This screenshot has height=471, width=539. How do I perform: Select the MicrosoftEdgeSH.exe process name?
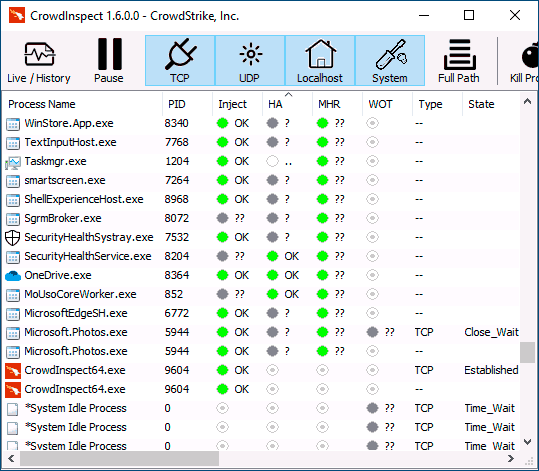pos(76,313)
